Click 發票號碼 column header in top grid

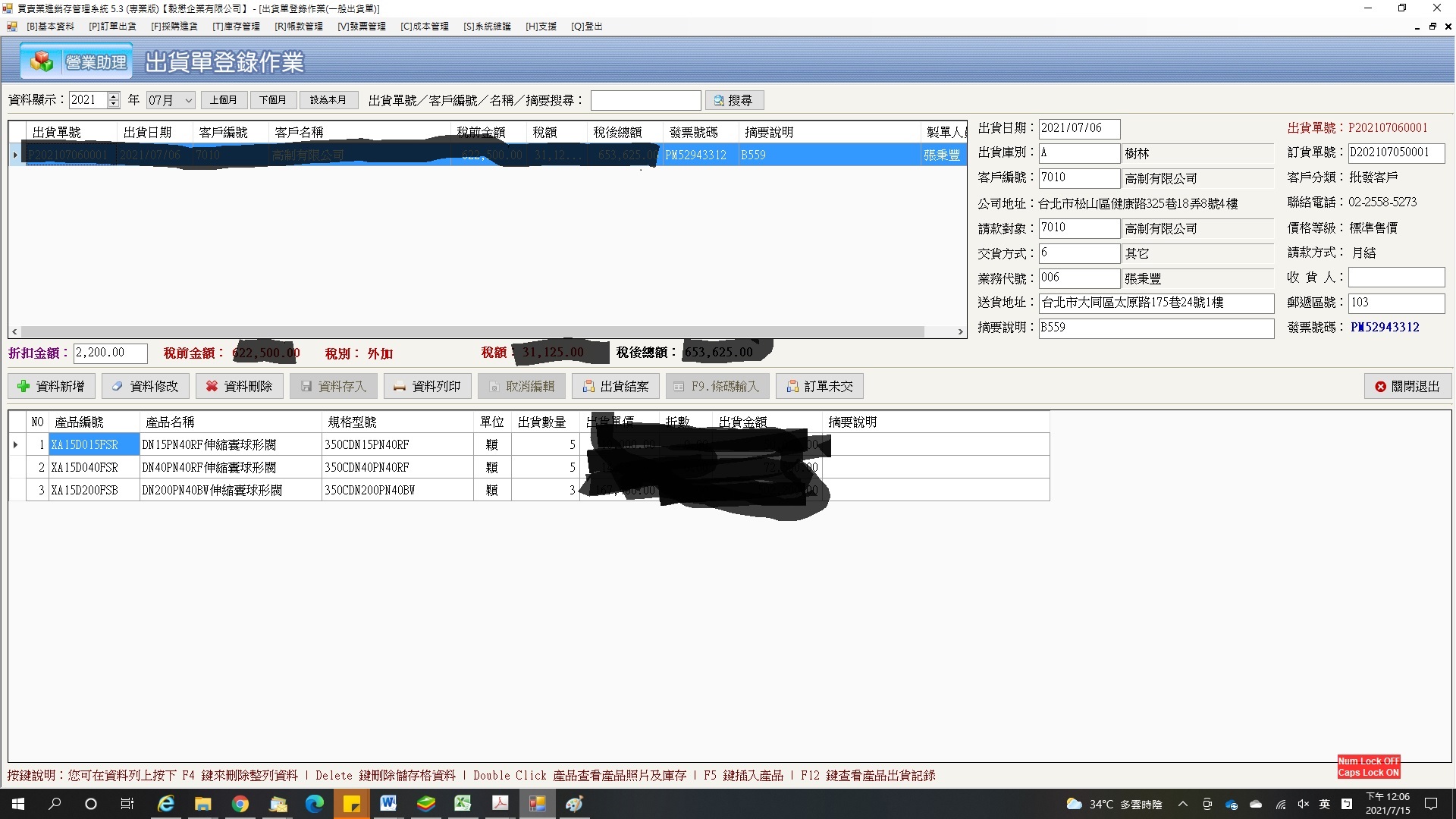[x=700, y=133]
